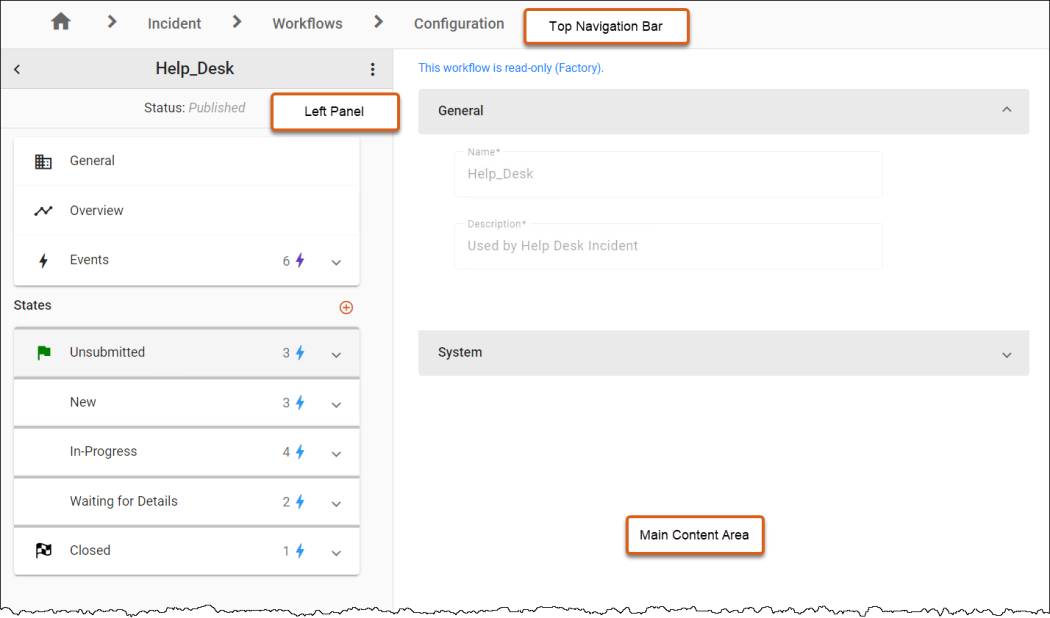Expand the System section
This screenshot has height=618, width=1050.
point(1007,352)
